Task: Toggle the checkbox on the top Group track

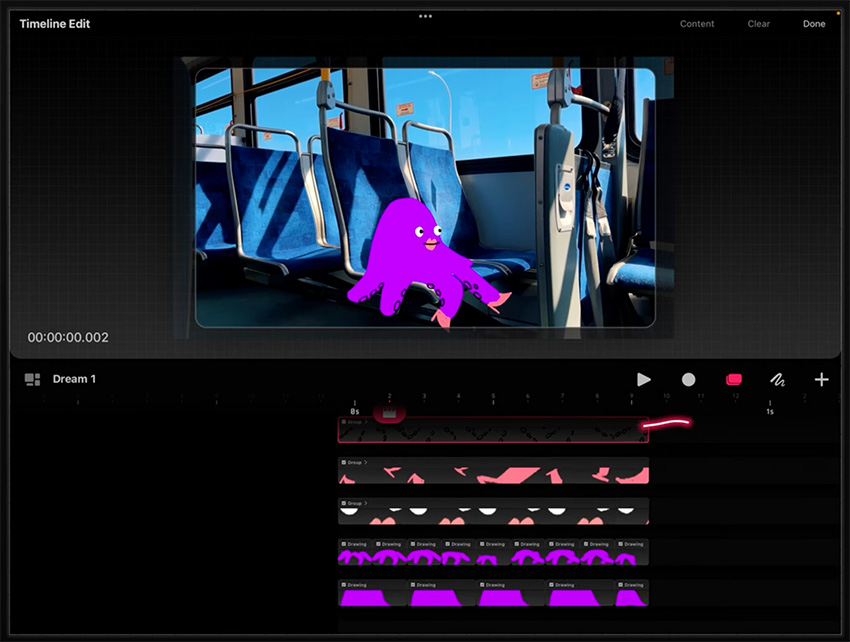Action: [344, 423]
